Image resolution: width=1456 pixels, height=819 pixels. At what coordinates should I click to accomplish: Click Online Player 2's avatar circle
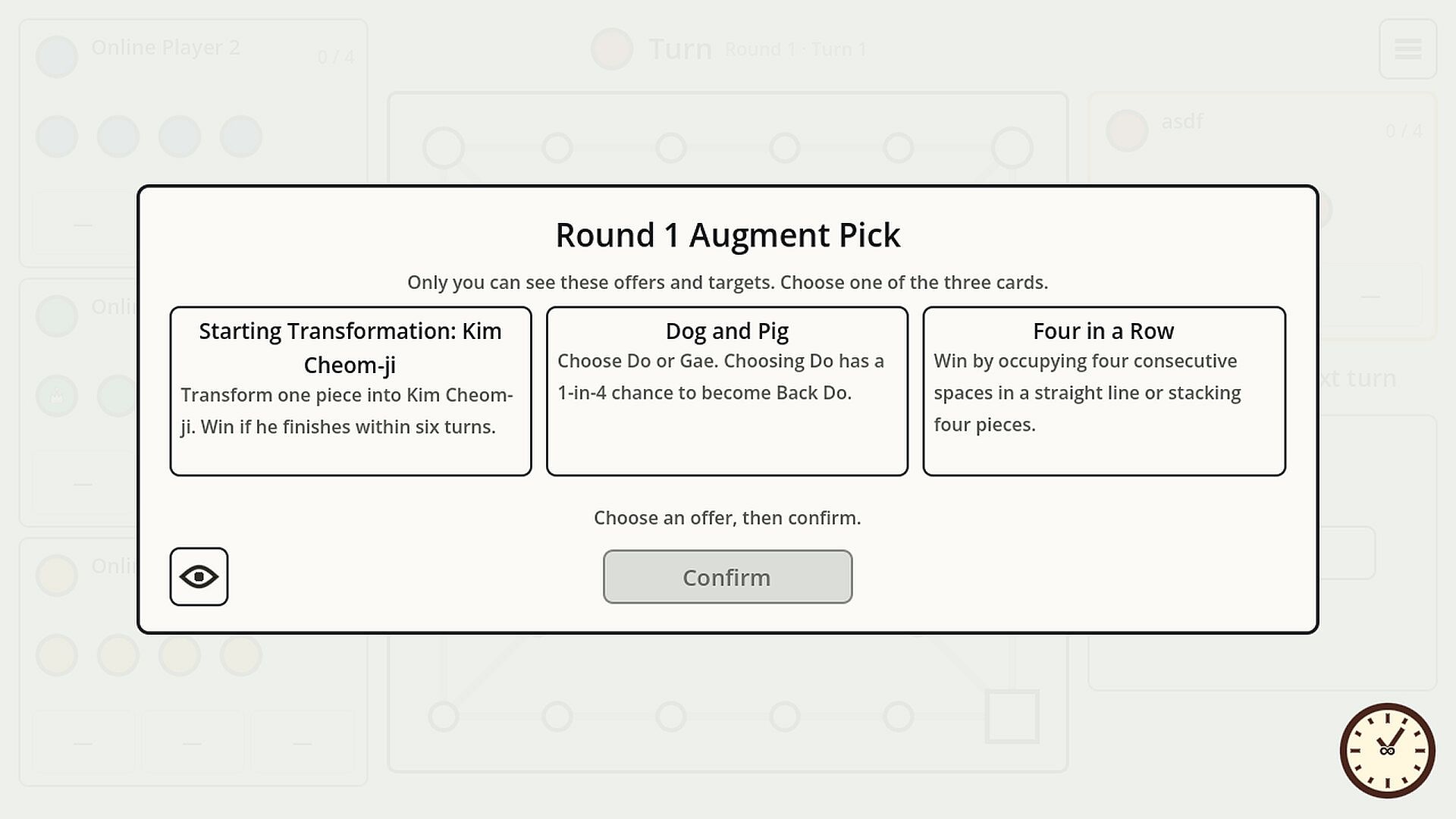pyautogui.click(x=57, y=57)
